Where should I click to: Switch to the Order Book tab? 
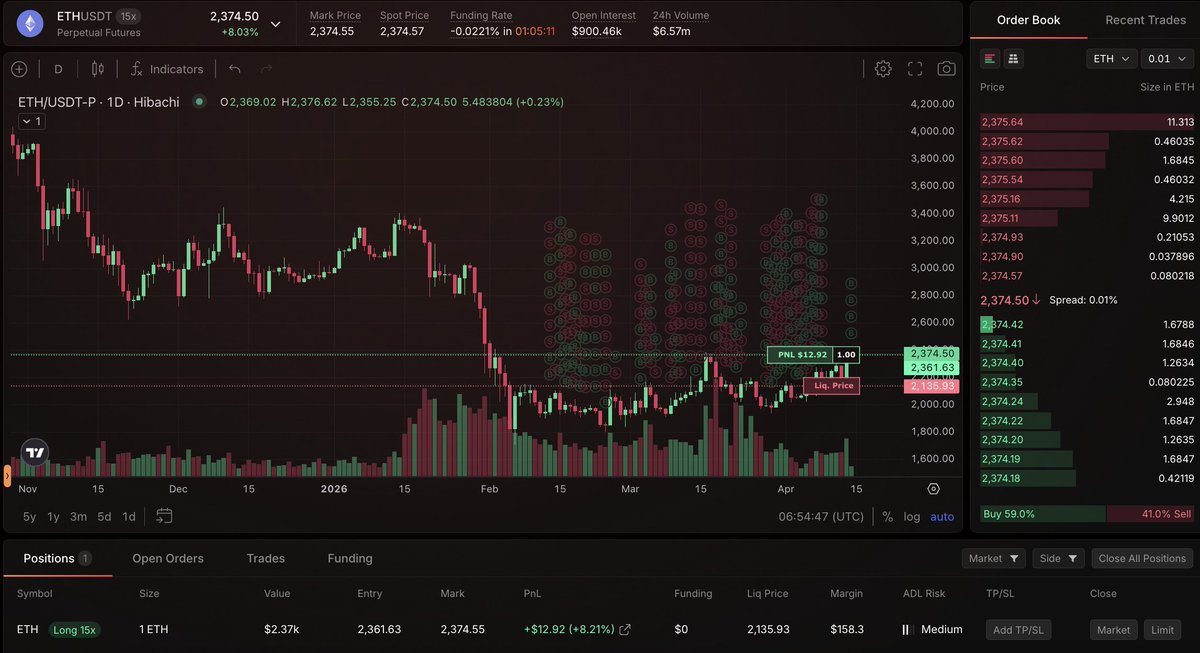click(x=1028, y=20)
